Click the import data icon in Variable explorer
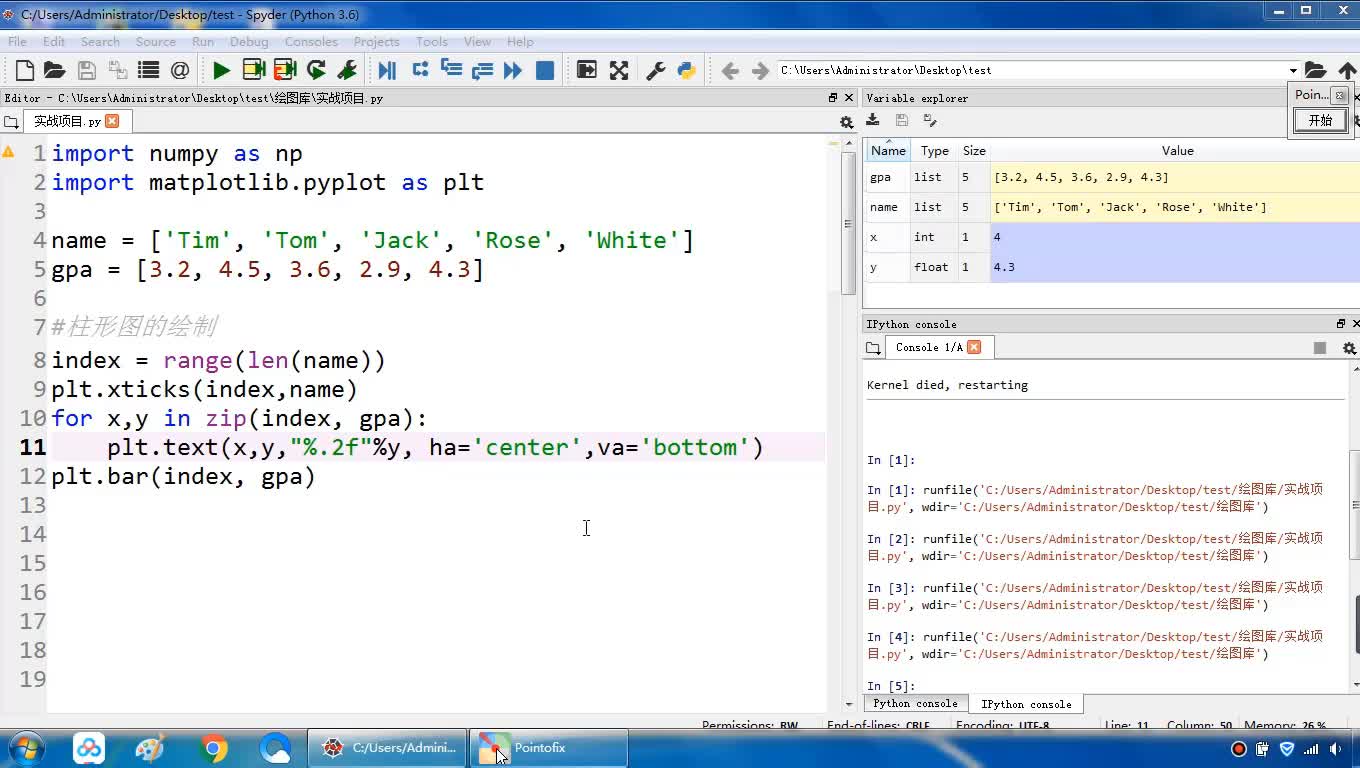Image resolution: width=1360 pixels, height=768 pixels. coord(873,120)
